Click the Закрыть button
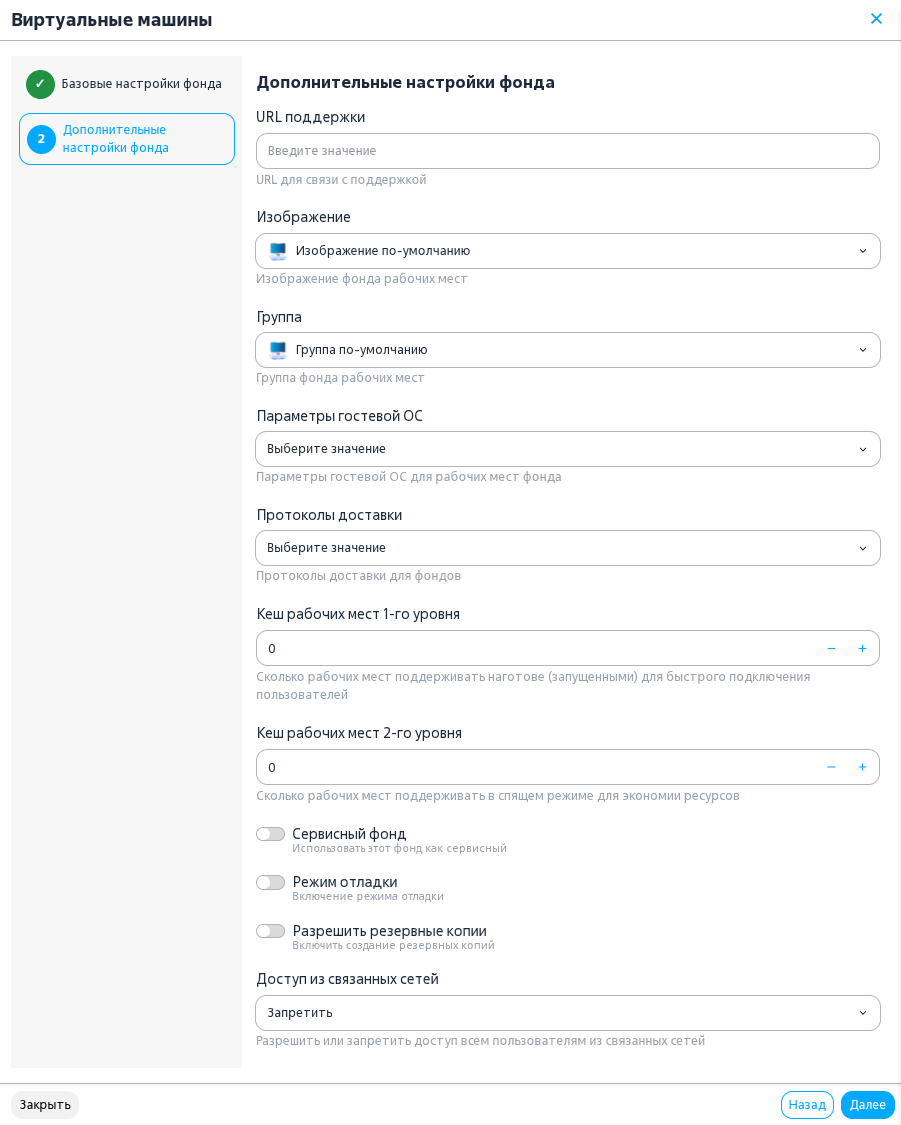 coord(45,1105)
